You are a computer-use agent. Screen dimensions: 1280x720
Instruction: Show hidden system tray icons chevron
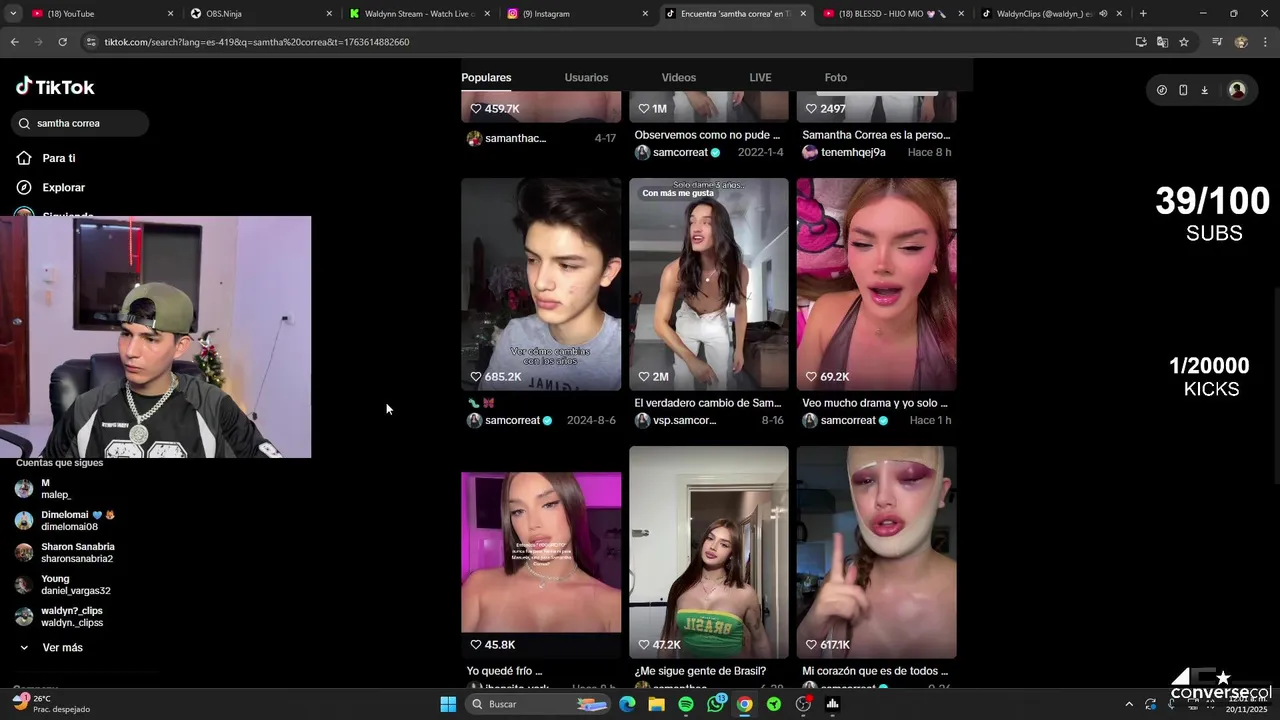(x=1129, y=704)
